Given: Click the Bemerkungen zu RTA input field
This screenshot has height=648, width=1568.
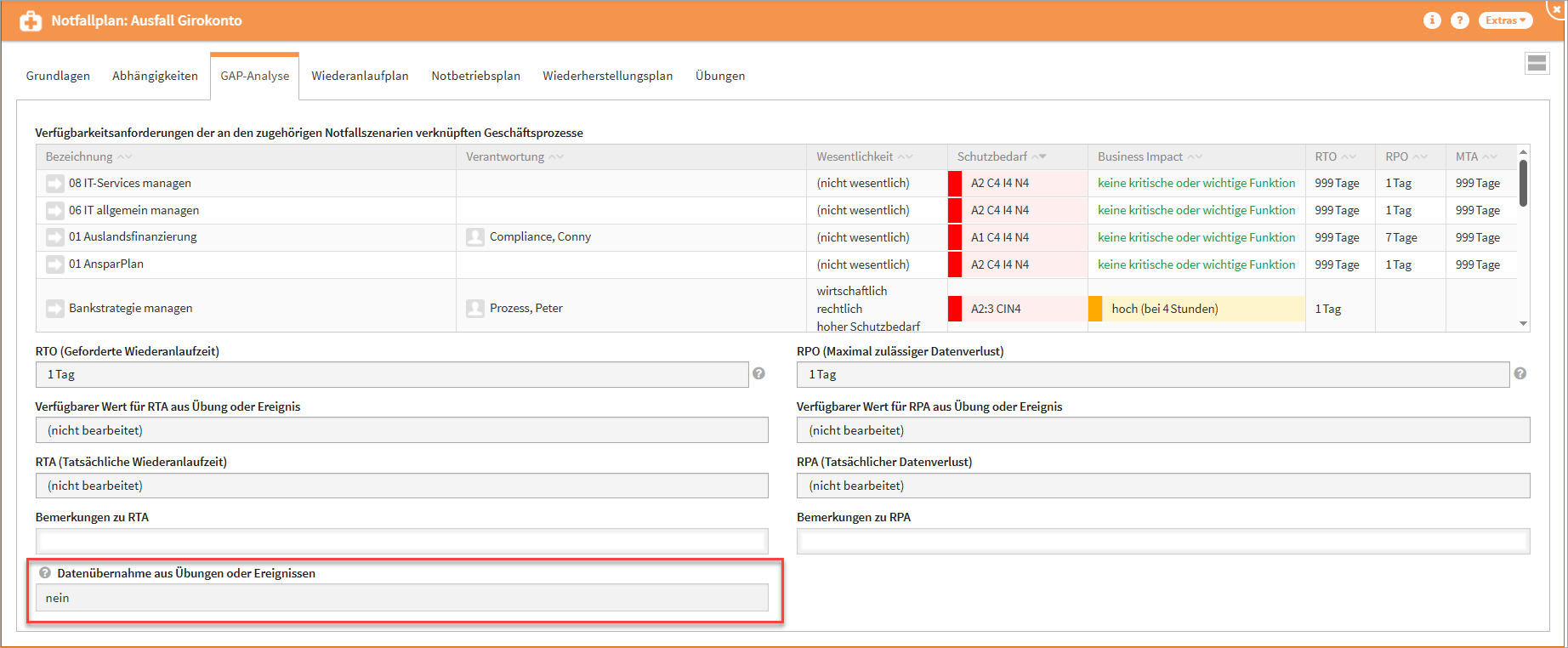Looking at the screenshot, I should coord(401,541).
